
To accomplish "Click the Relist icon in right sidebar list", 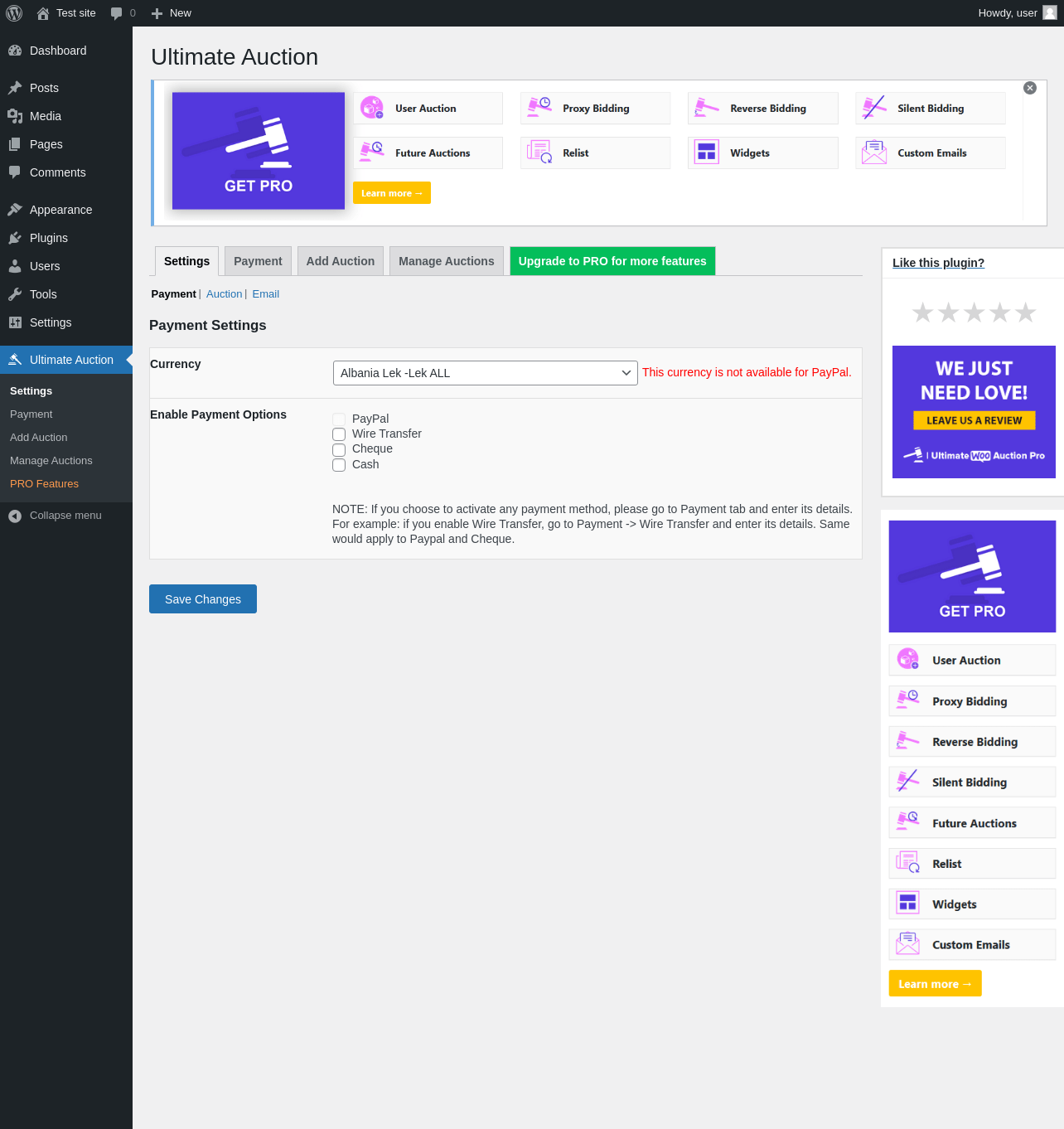I will (x=908, y=862).
